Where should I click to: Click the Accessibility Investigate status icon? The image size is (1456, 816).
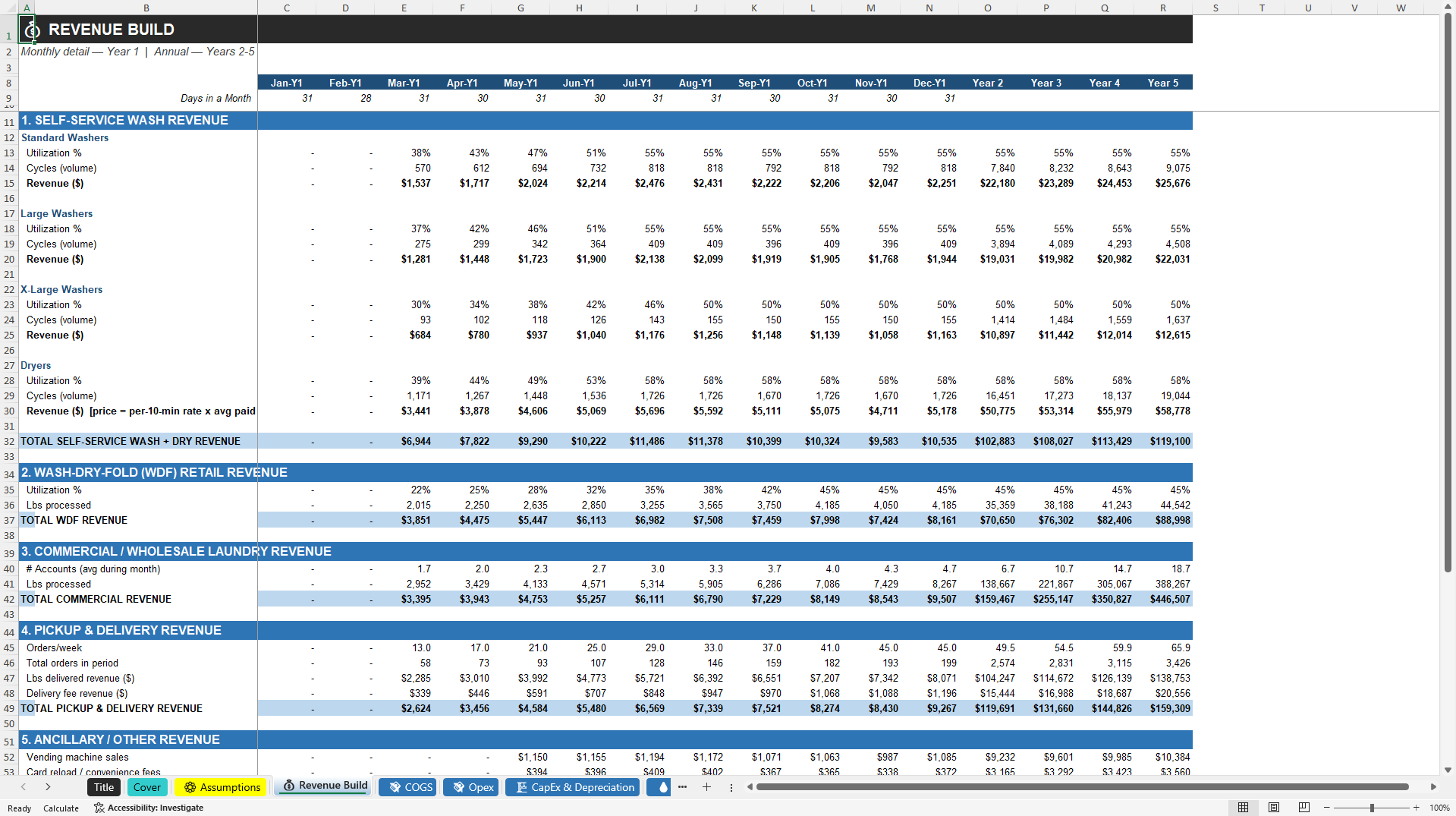[x=99, y=808]
